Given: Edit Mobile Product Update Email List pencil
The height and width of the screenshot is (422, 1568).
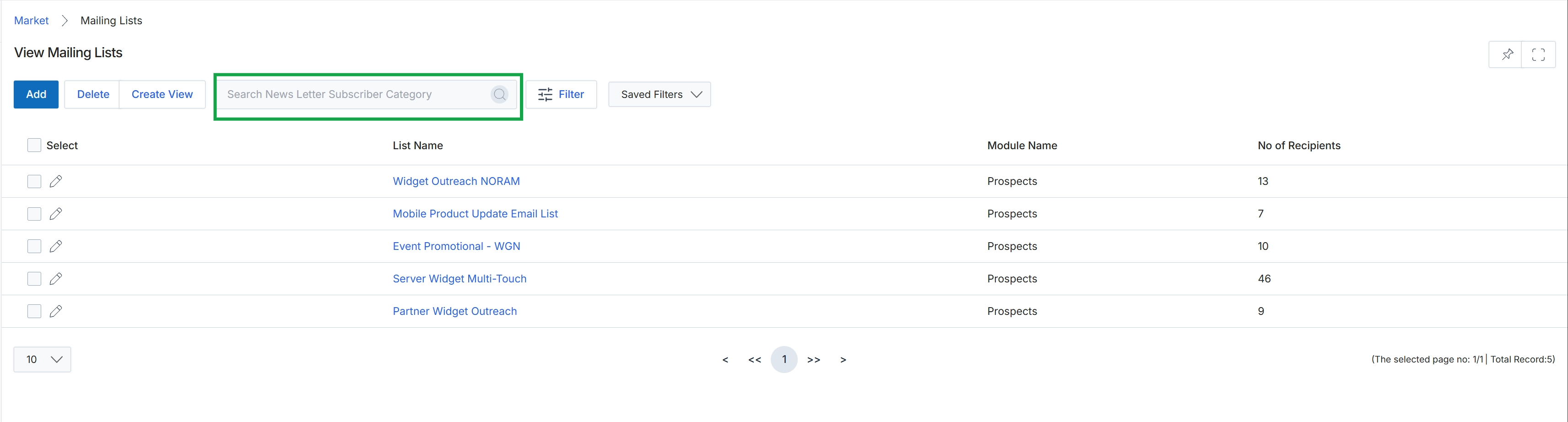Looking at the screenshot, I should 56,214.
